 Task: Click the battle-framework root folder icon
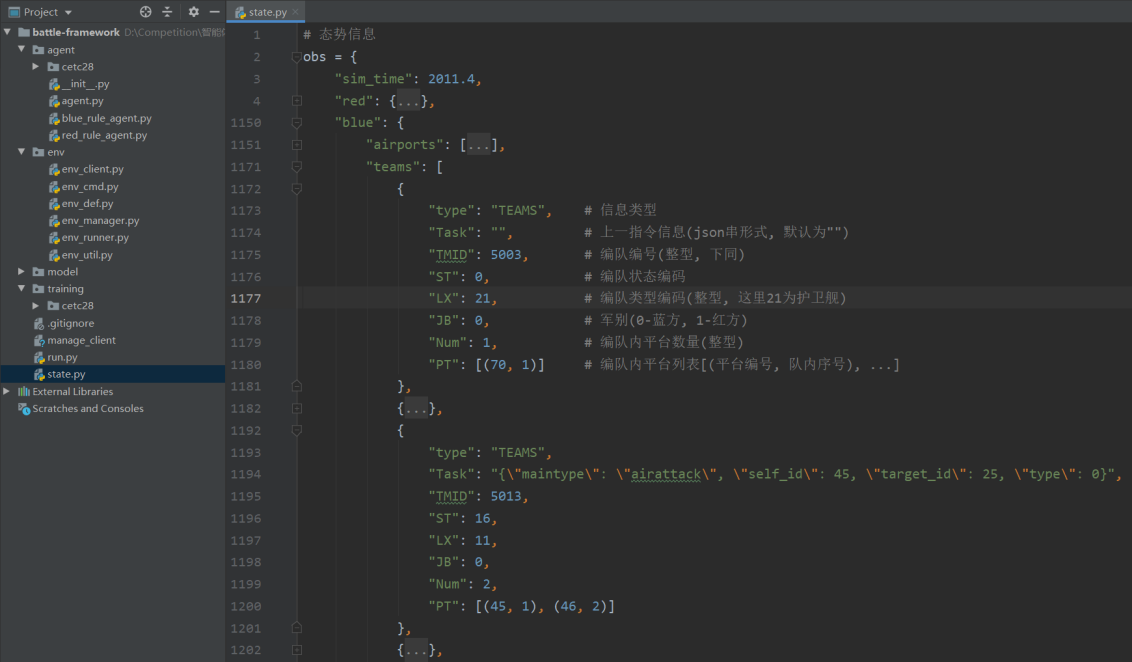point(24,32)
